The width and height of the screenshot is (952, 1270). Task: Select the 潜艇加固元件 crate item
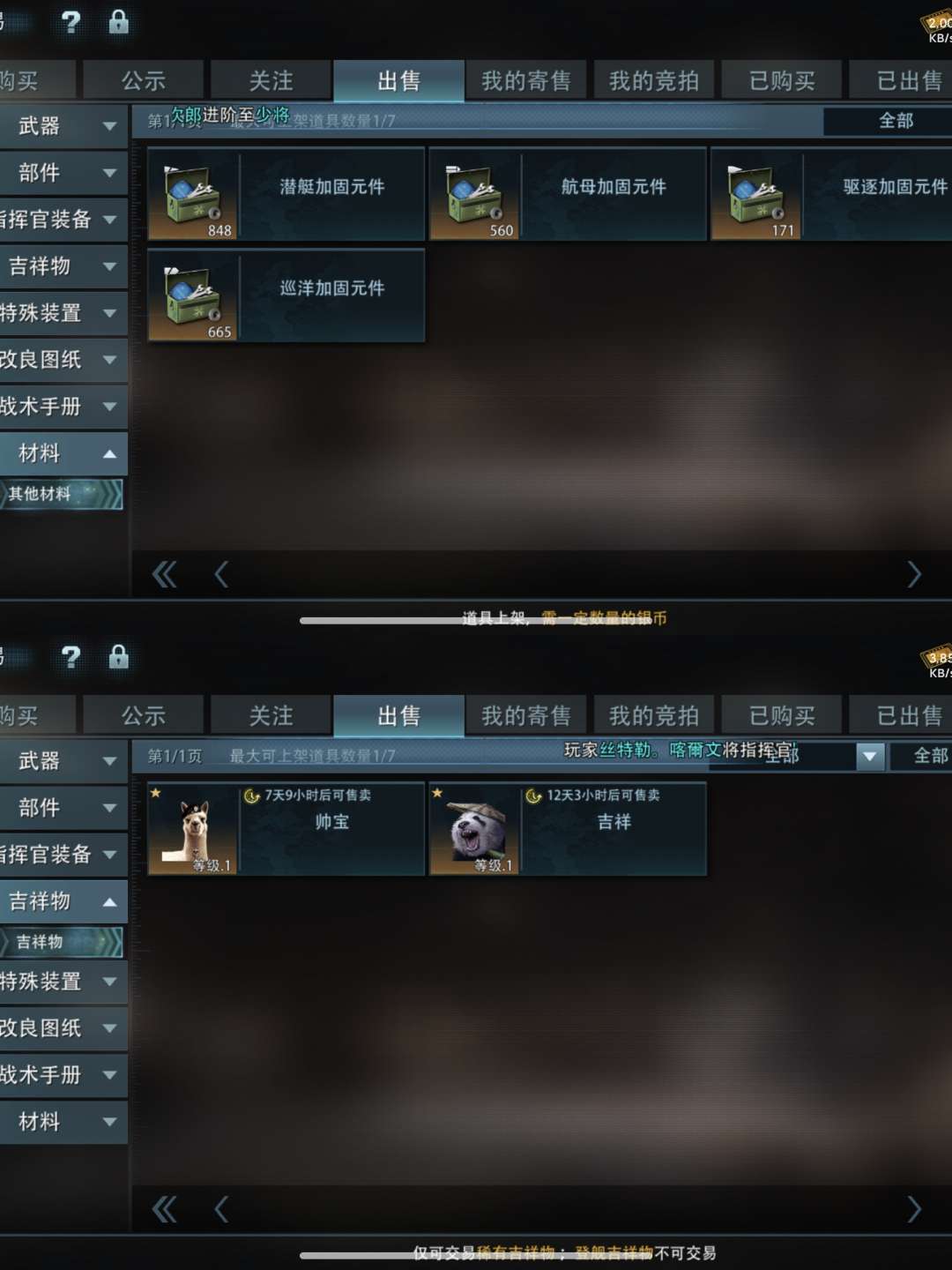coord(286,194)
